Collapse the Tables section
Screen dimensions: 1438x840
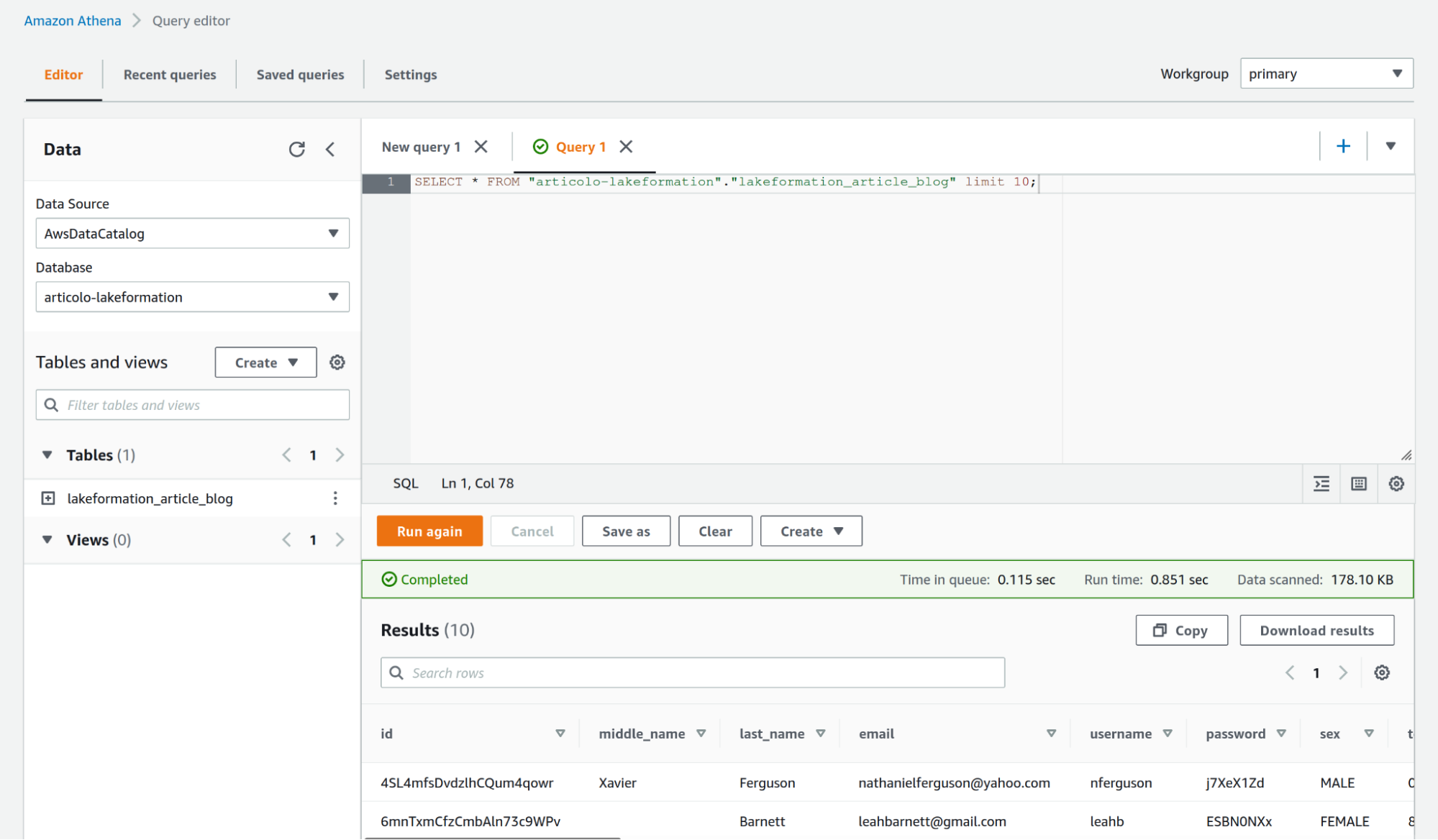[47, 455]
